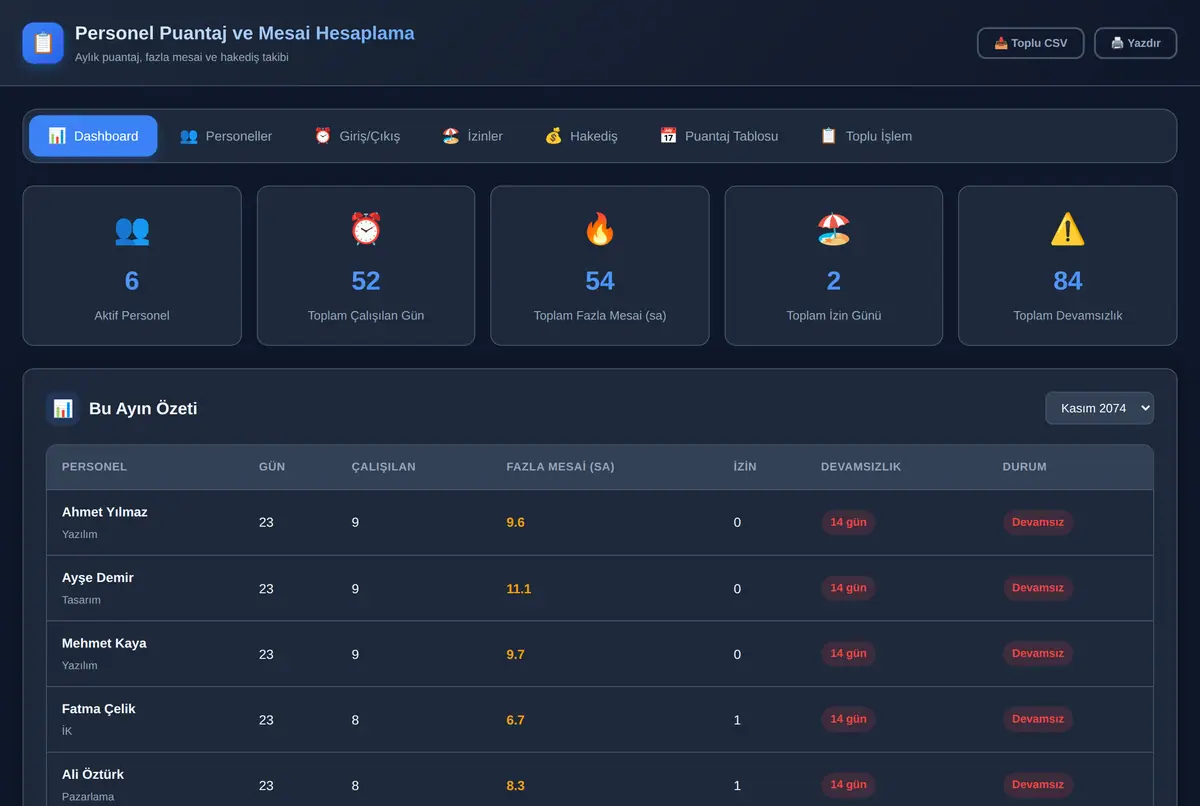Click the 14 gün badge in Ahmet Yılmaz's row
The image size is (1200, 806).
(x=848, y=522)
